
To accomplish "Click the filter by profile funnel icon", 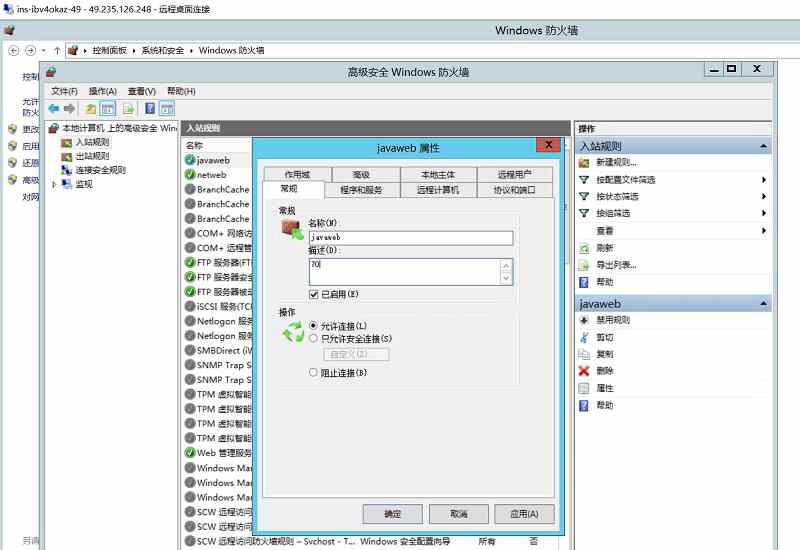I will (584, 180).
